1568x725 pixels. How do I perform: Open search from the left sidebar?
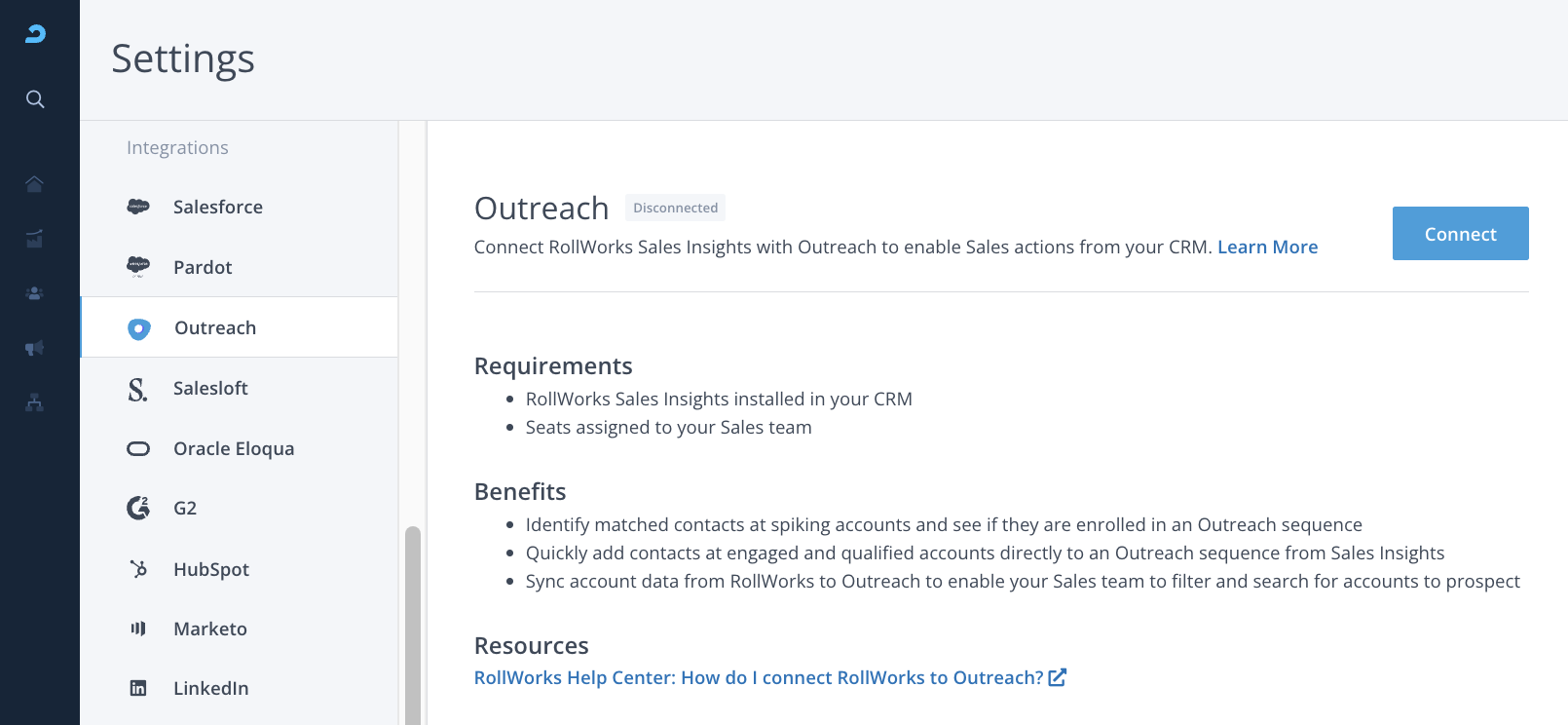[35, 99]
